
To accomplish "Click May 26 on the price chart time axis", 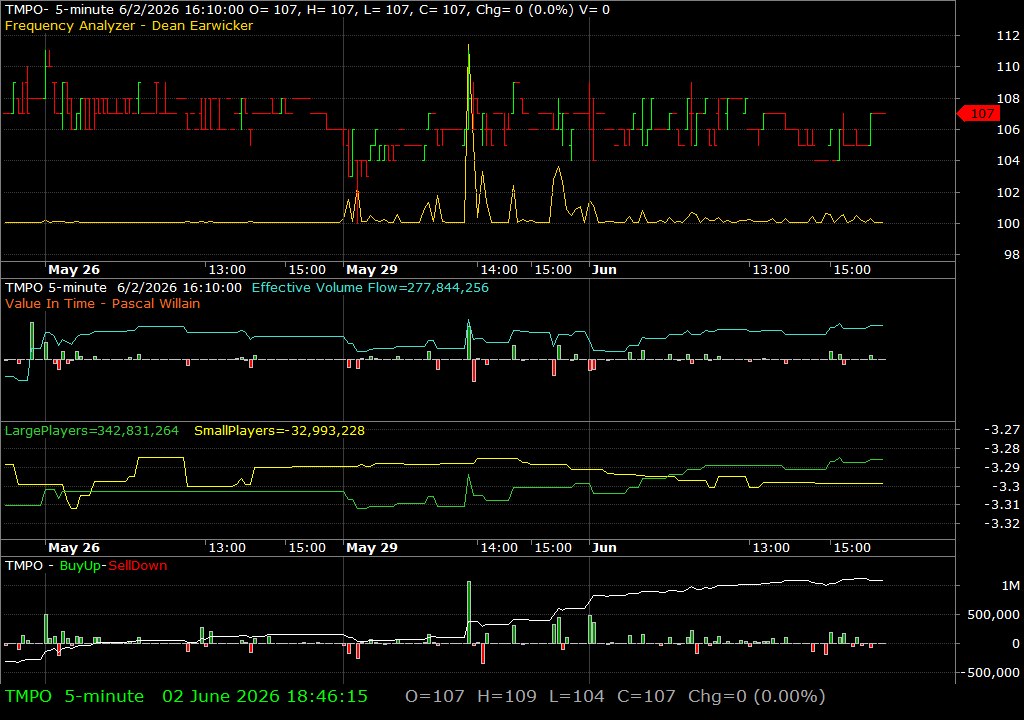I will tap(74, 270).
